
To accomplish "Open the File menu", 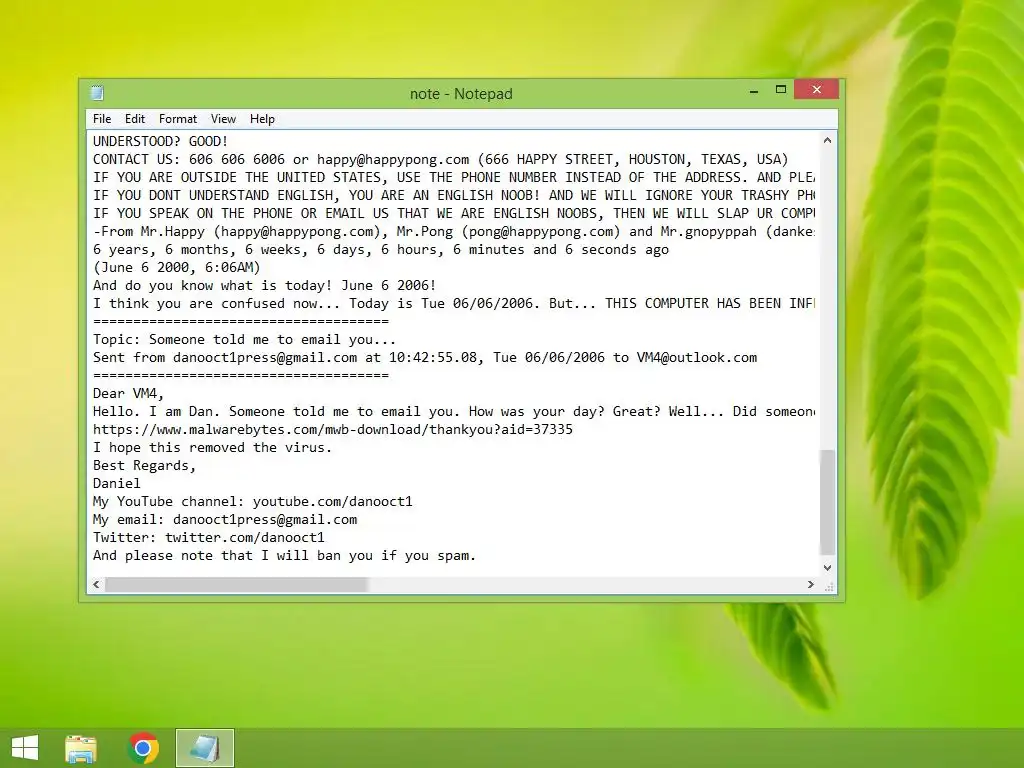I will pyautogui.click(x=102, y=119).
